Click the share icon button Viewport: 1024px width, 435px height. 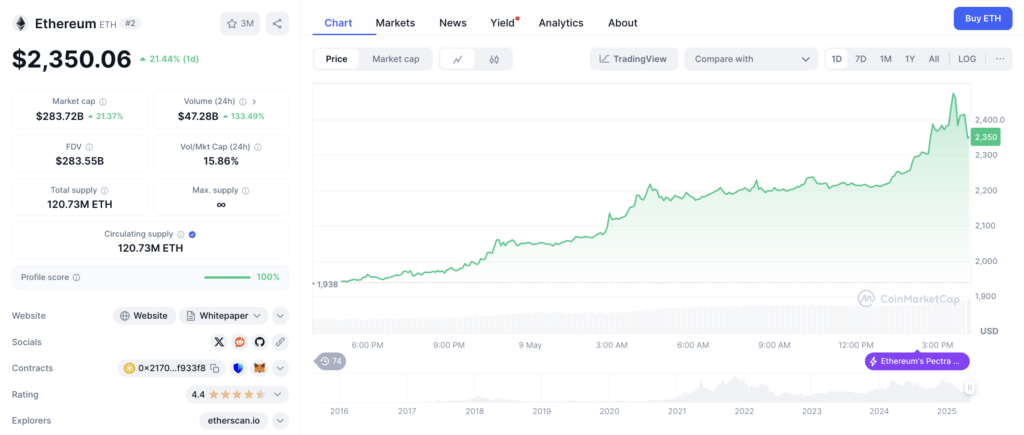click(277, 24)
